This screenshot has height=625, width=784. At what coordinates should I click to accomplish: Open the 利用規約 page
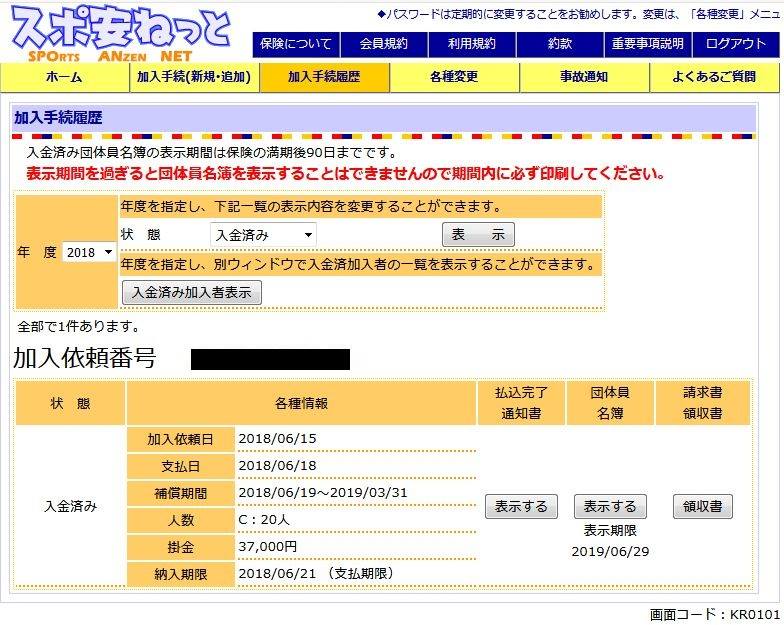[x=472, y=44]
